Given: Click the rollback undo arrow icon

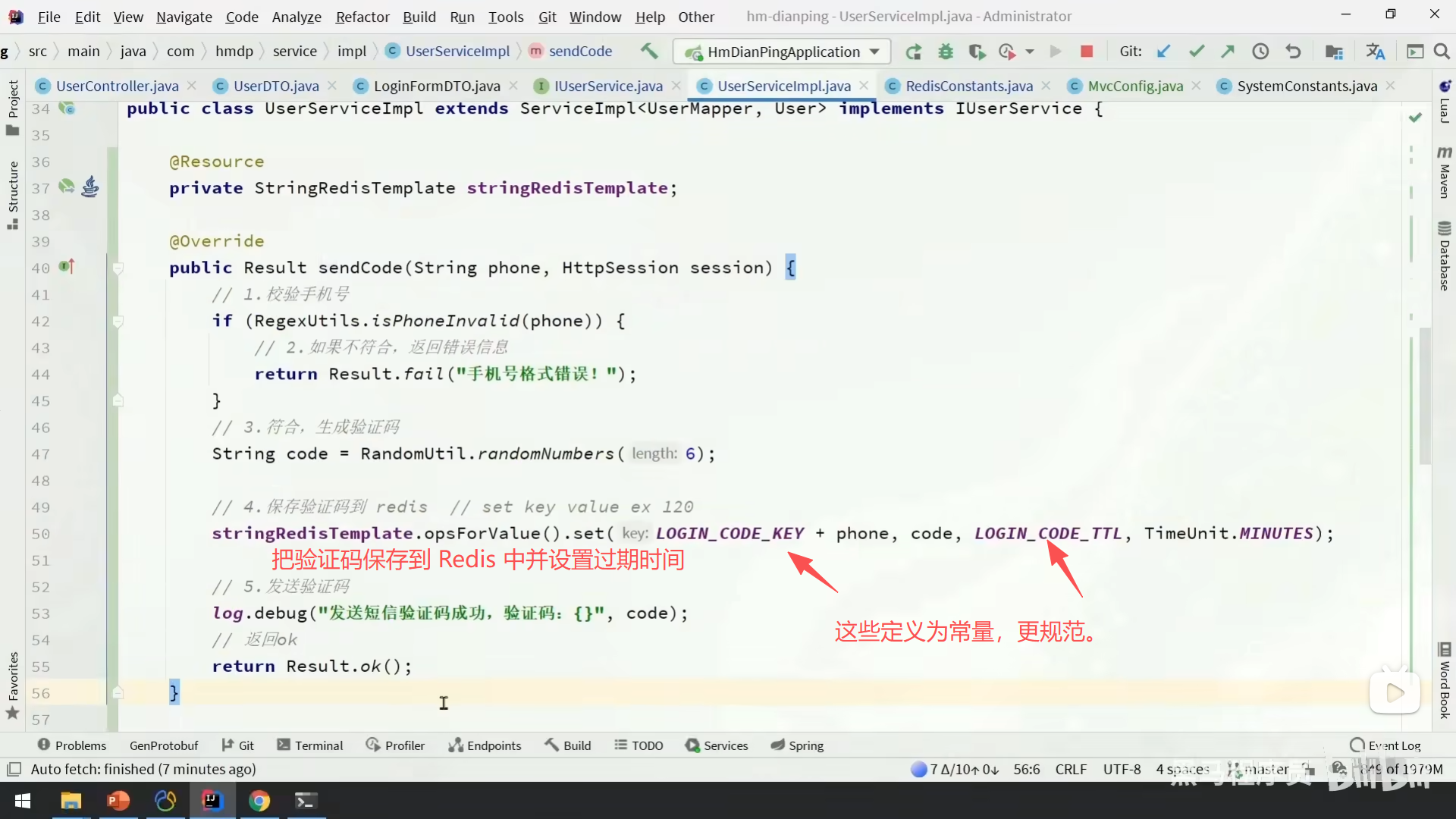Looking at the screenshot, I should click(1293, 51).
